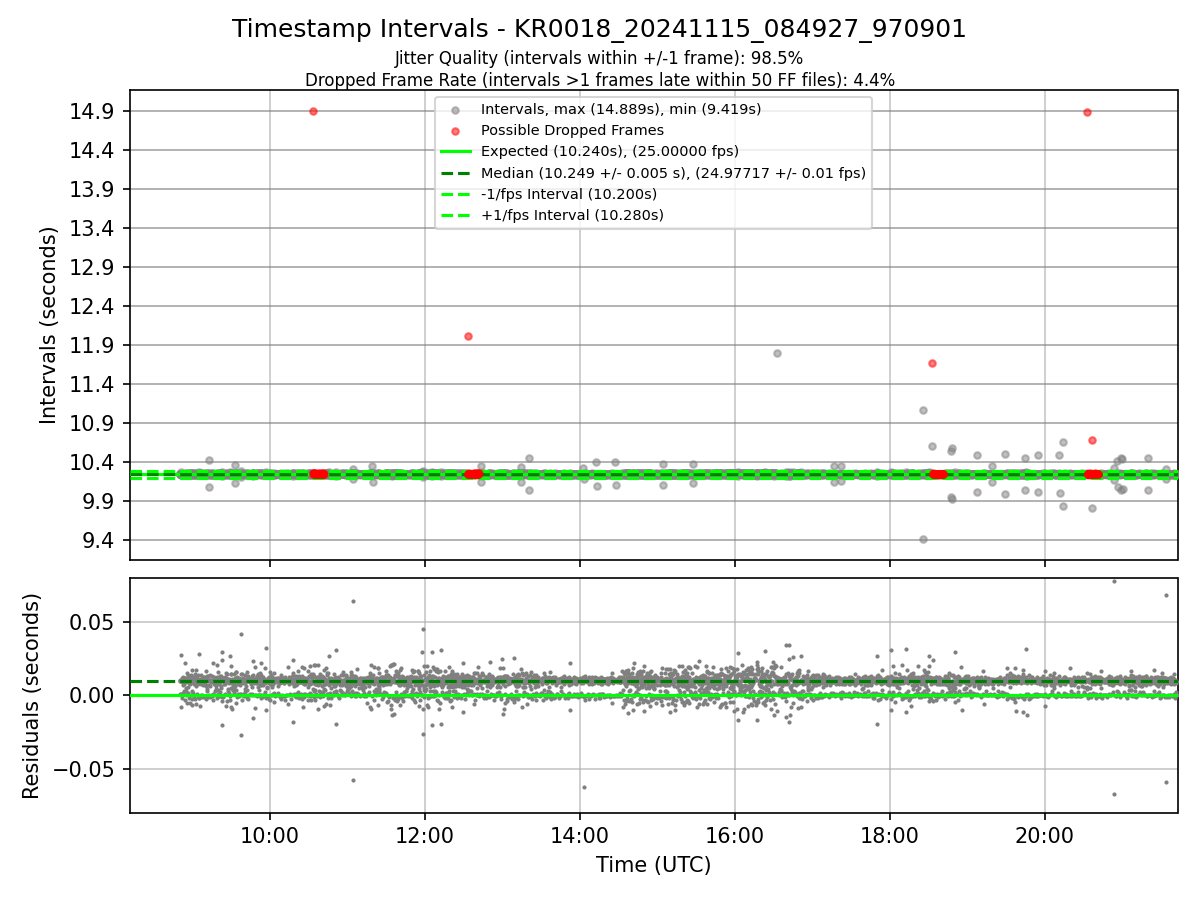Select the 'Jitter Quality' 98.5% subtitle line
This screenshot has width=1200, height=900.
tap(599, 58)
